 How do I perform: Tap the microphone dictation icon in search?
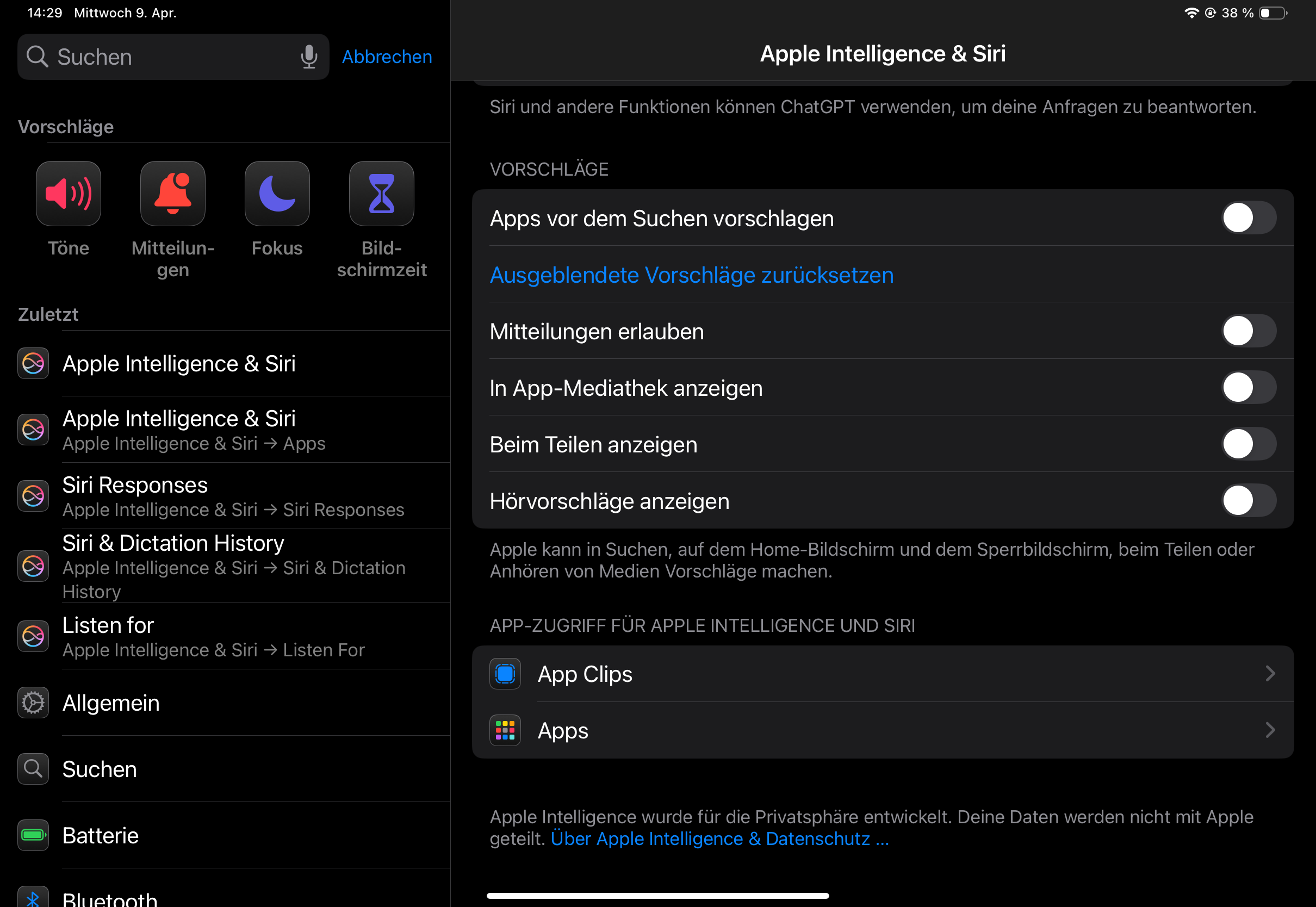[x=308, y=57]
